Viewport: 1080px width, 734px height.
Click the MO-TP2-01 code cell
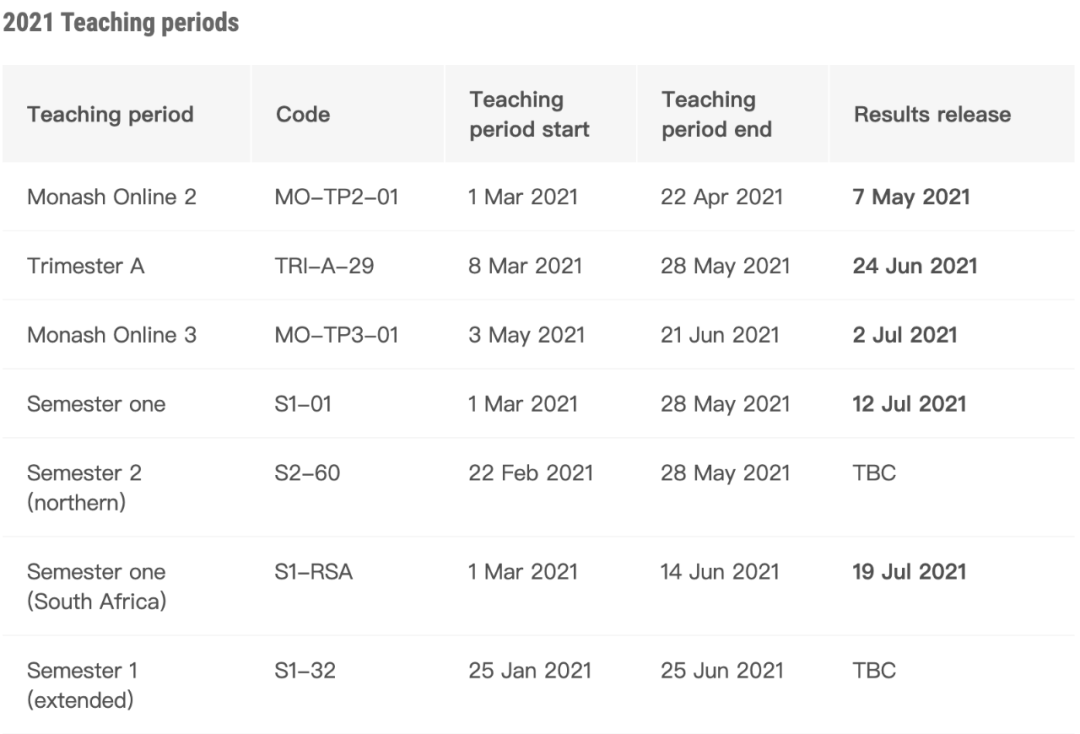point(337,197)
